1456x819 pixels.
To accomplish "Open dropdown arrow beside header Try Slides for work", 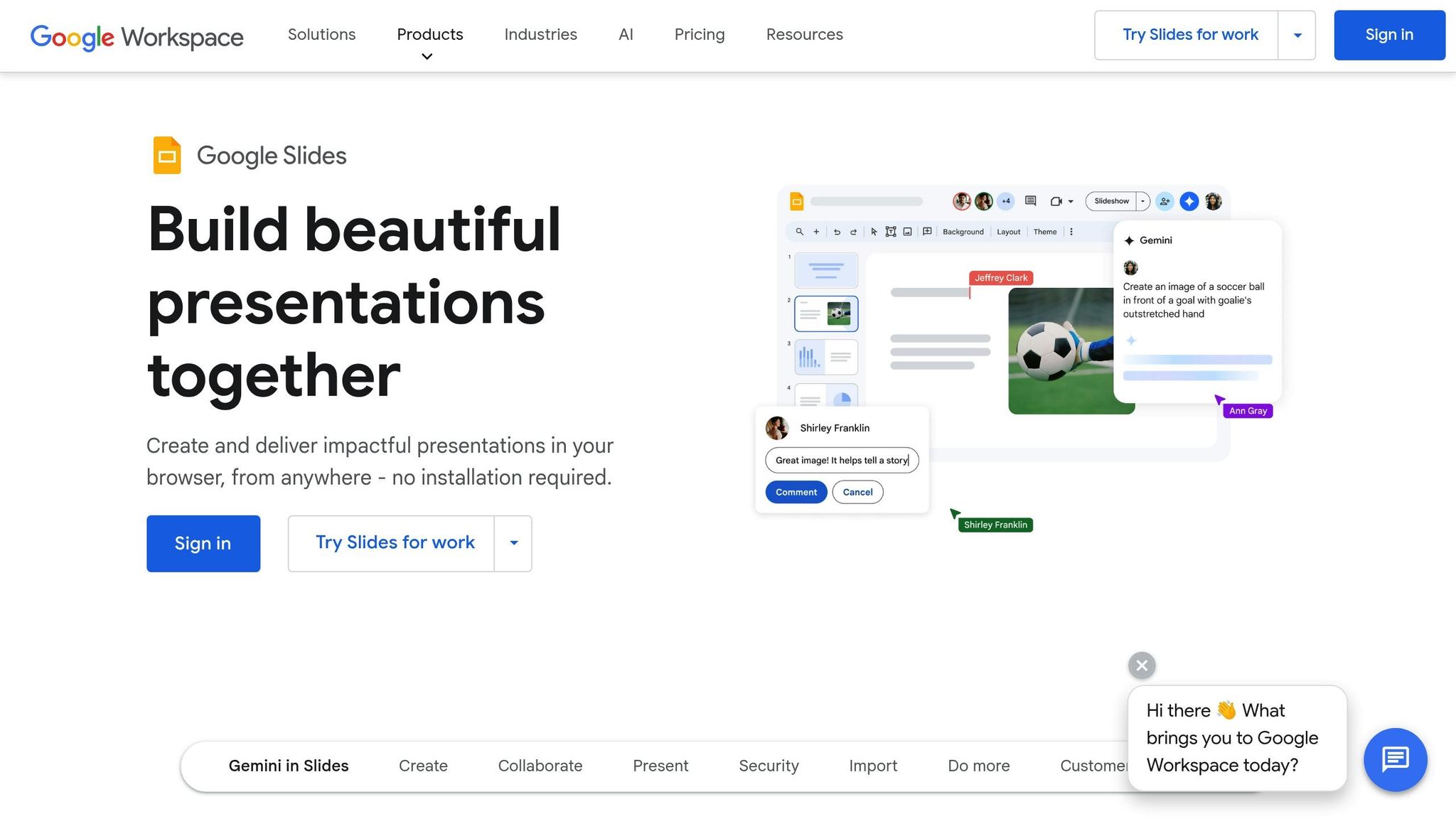I will coord(1297,35).
